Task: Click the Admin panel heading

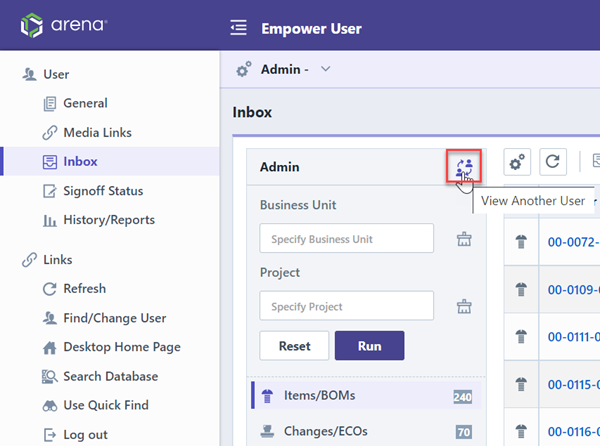Action: [x=280, y=167]
